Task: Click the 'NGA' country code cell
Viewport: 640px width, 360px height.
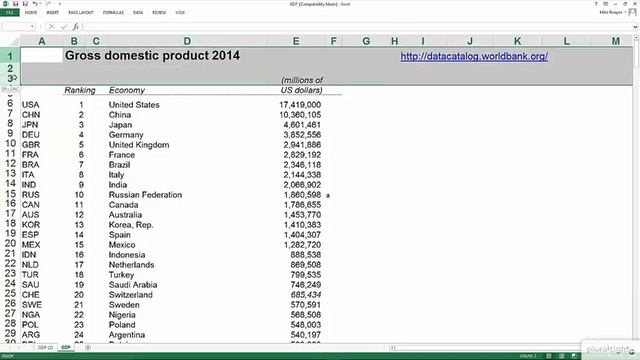Action: click(x=31, y=315)
